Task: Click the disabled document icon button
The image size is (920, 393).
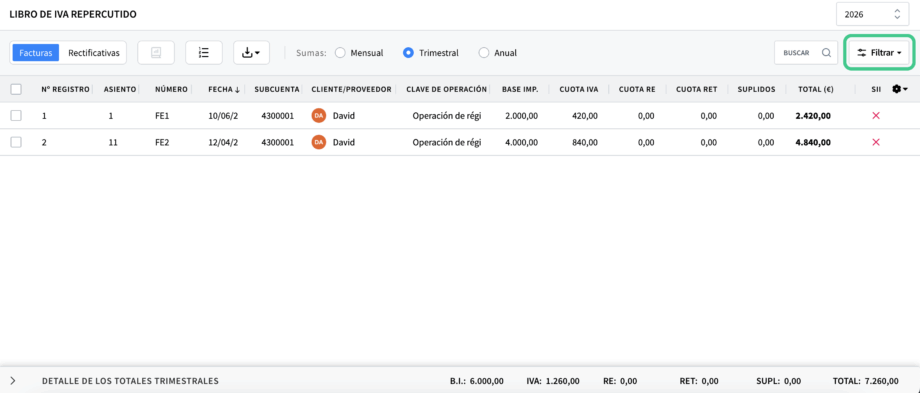Action: click(x=156, y=53)
